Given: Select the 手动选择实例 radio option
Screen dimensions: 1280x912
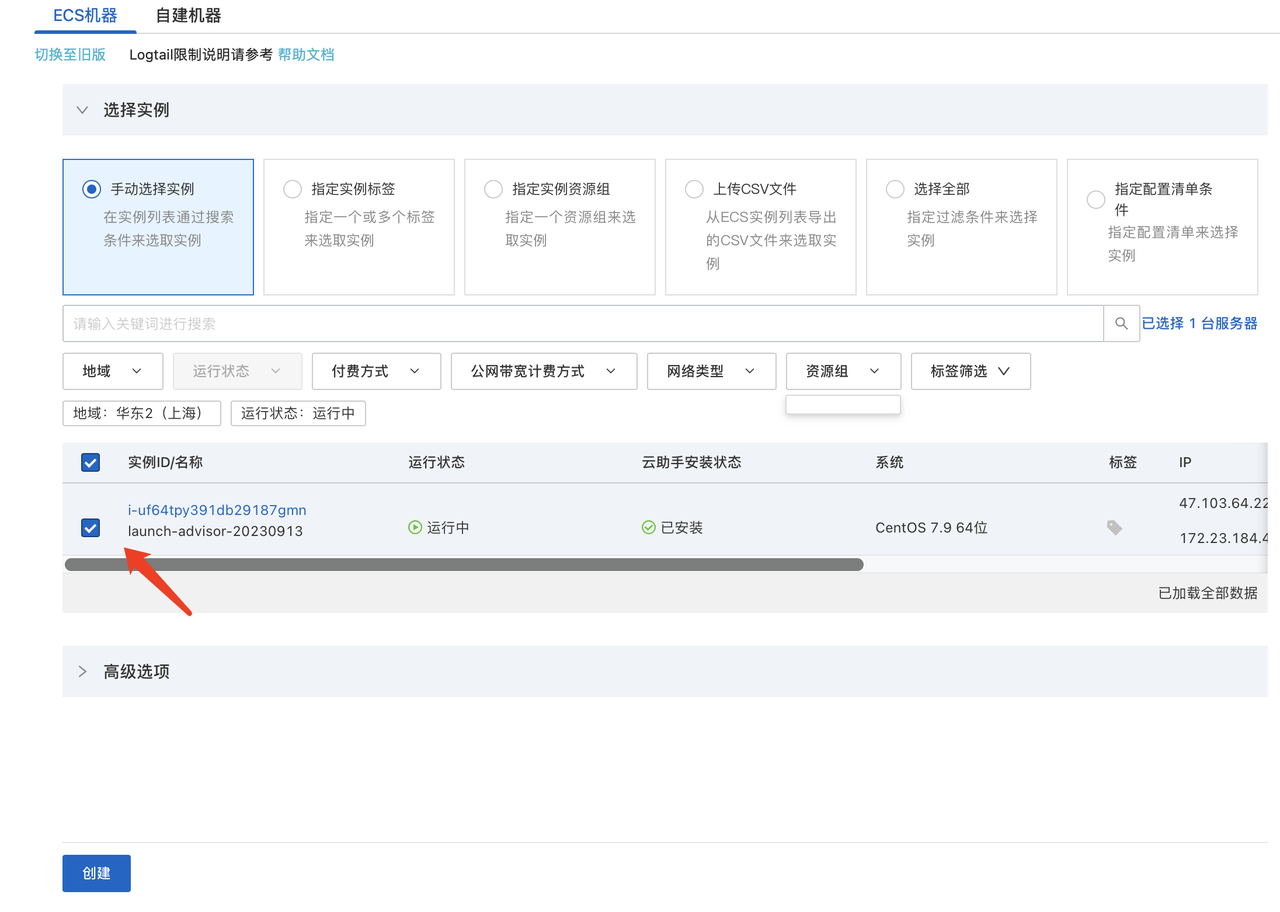Looking at the screenshot, I should [x=92, y=189].
